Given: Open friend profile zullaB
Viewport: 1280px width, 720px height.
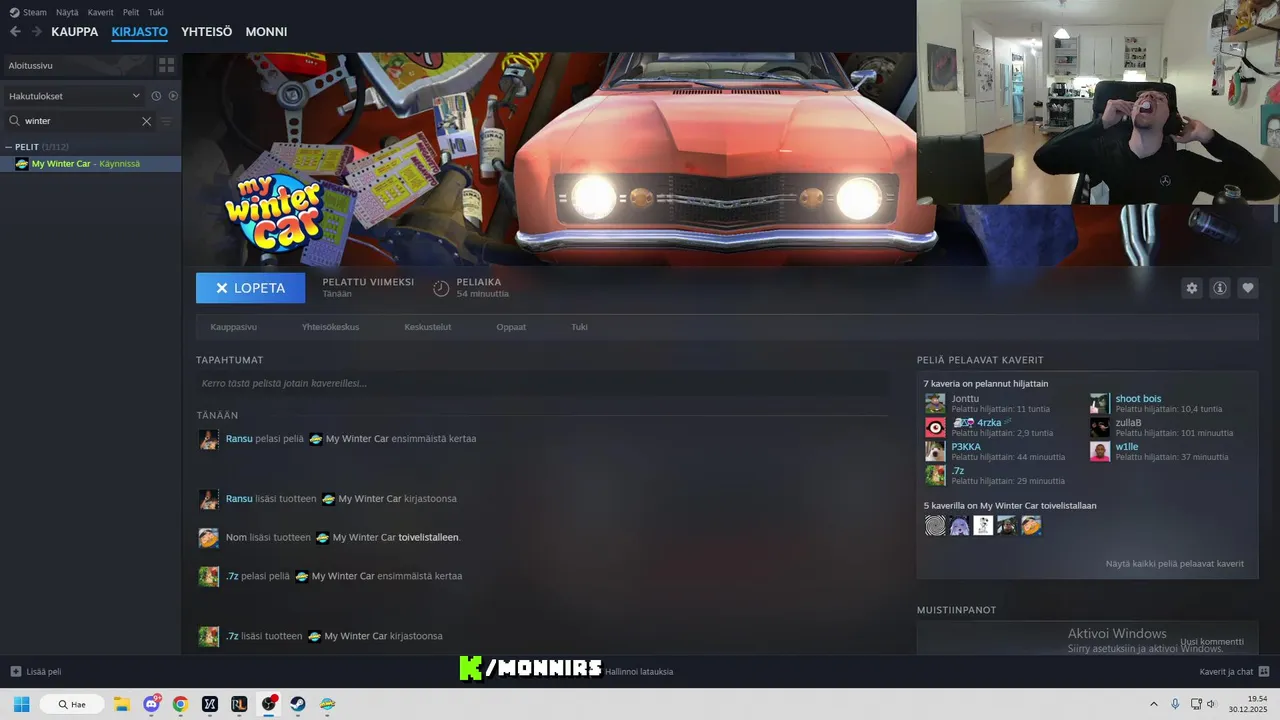Looking at the screenshot, I should [x=1129, y=423].
